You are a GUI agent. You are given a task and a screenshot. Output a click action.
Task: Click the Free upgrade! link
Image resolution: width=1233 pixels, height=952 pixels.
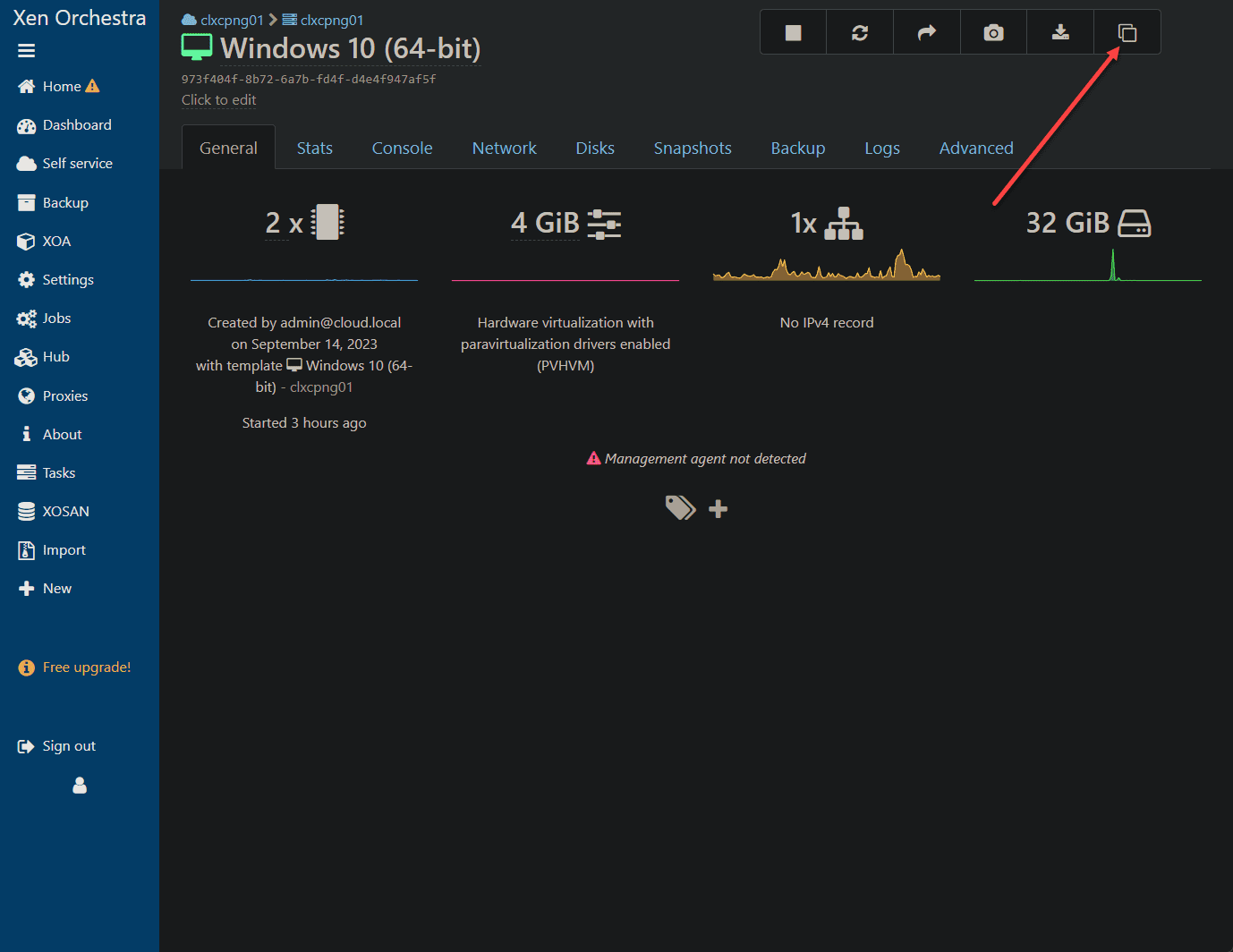point(74,667)
